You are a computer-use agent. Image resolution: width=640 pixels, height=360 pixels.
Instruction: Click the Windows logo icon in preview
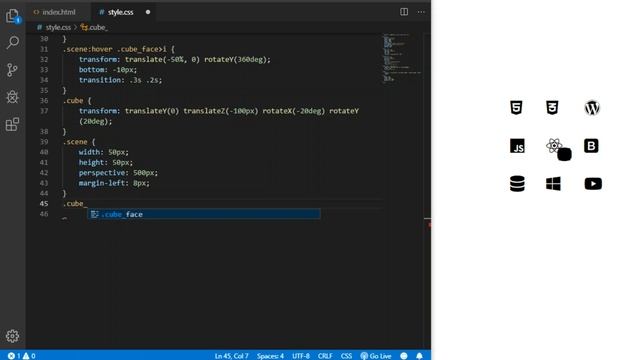pyautogui.click(x=553, y=184)
